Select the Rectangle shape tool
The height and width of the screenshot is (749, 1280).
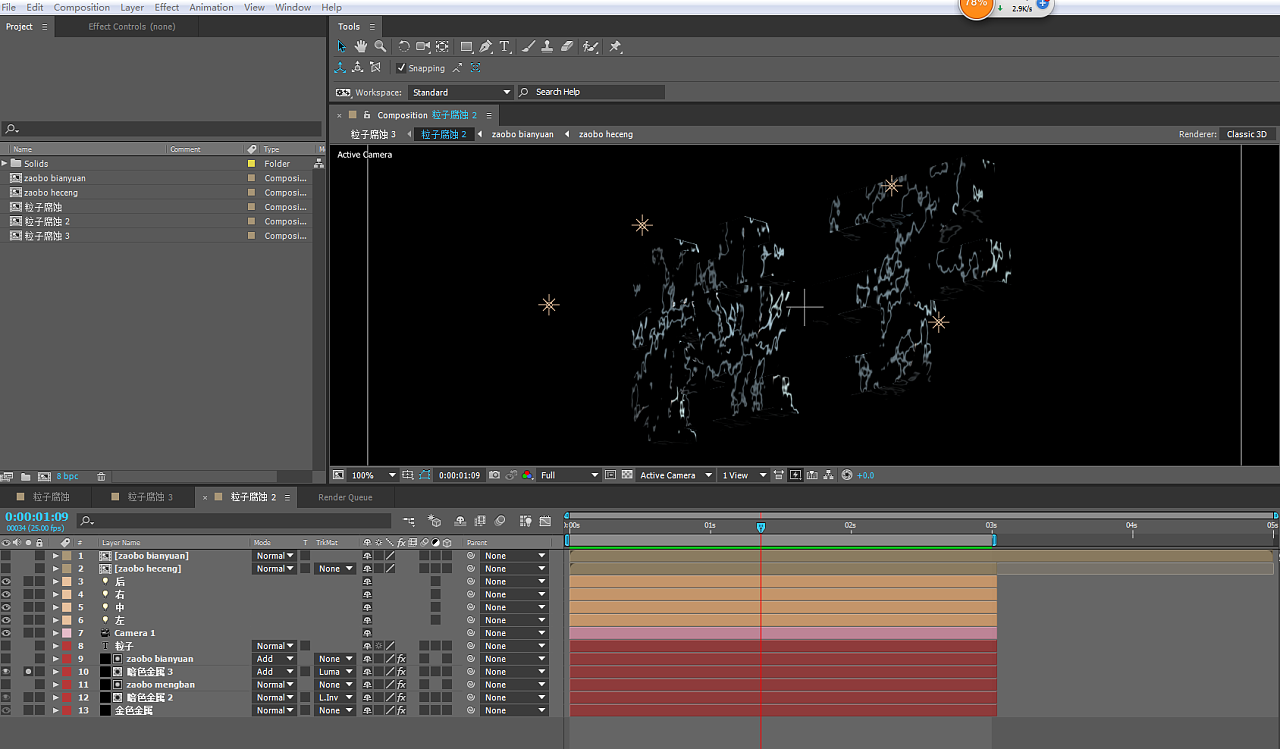coord(466,47)
